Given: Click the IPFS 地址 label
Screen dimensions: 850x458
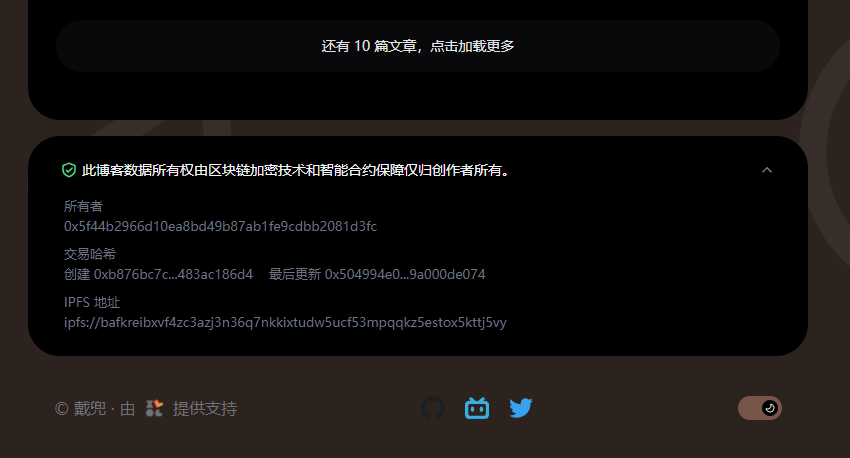Looking at the screenshot, I should pyautogui.click(x=92, y=302).
